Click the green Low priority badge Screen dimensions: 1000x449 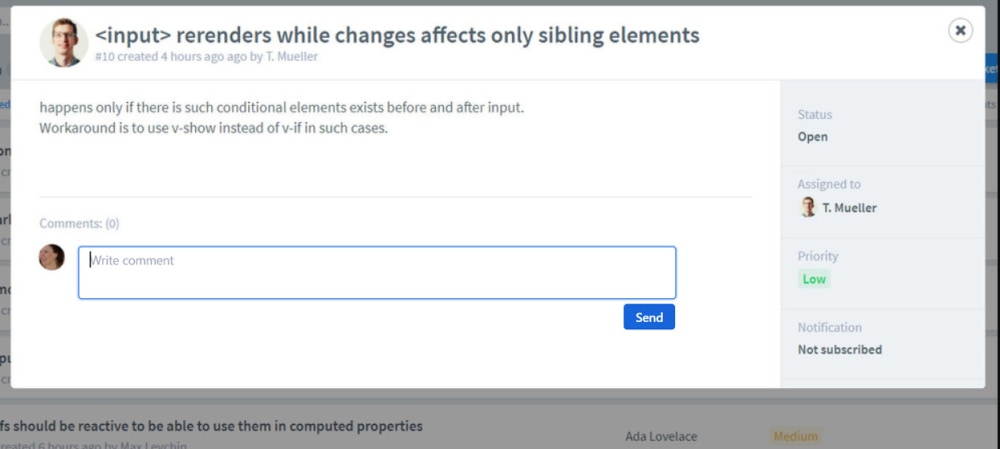pos(814,279)
